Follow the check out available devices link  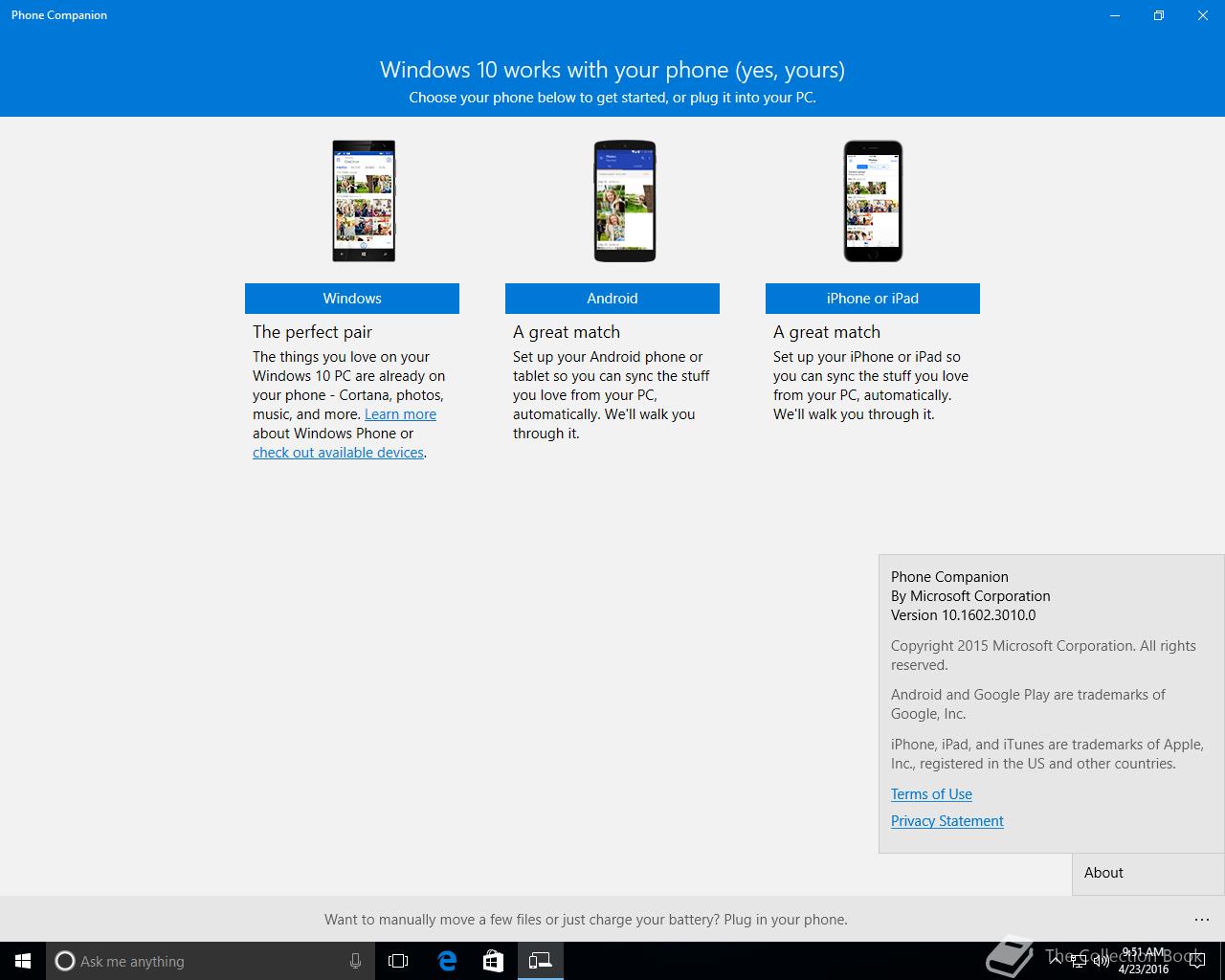pos(338,453)
